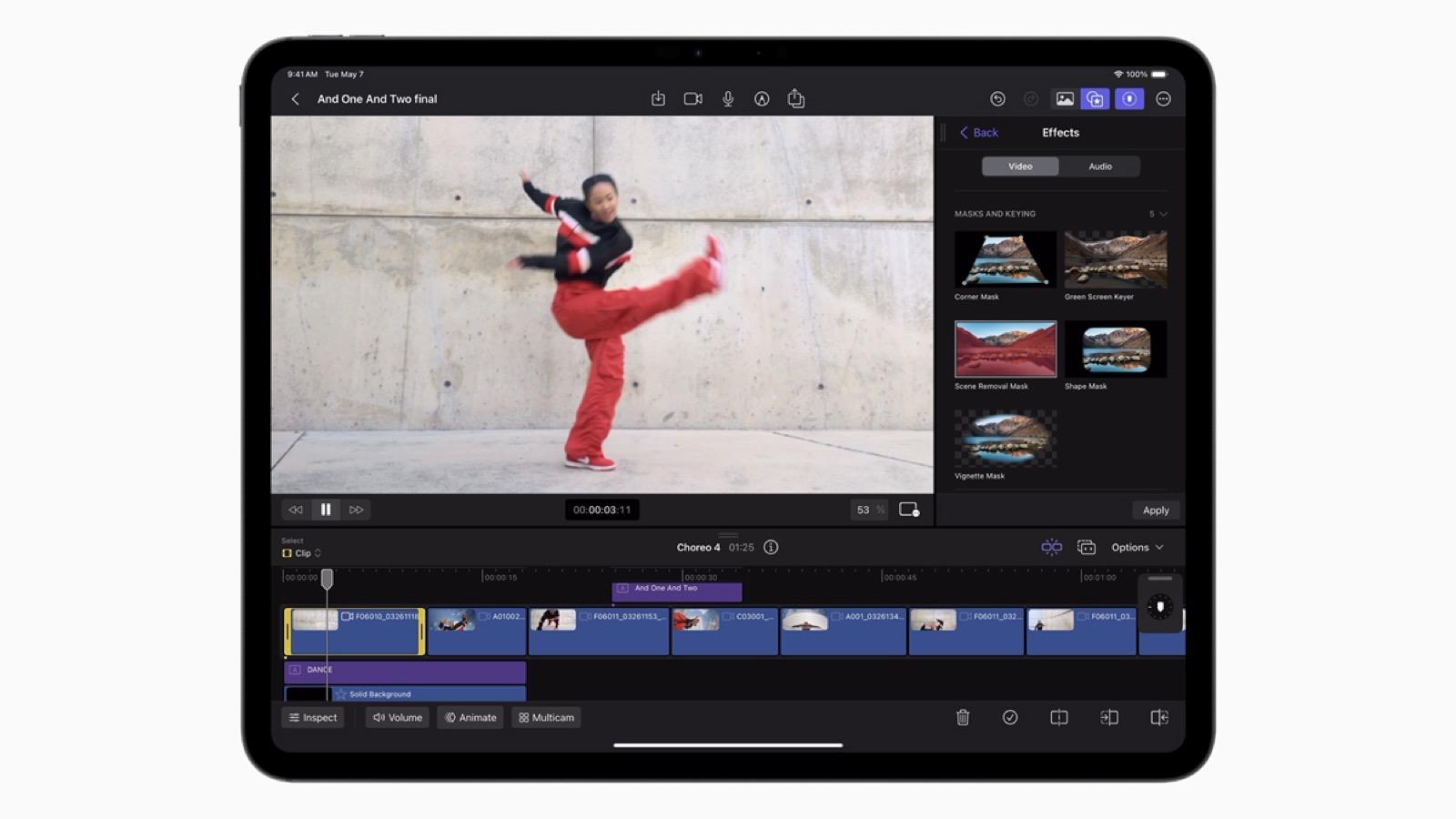Select the F06011_03 clip near the jog wheel
Image resolution: width=1456 pixels, height=819 pixels.
1081,632
